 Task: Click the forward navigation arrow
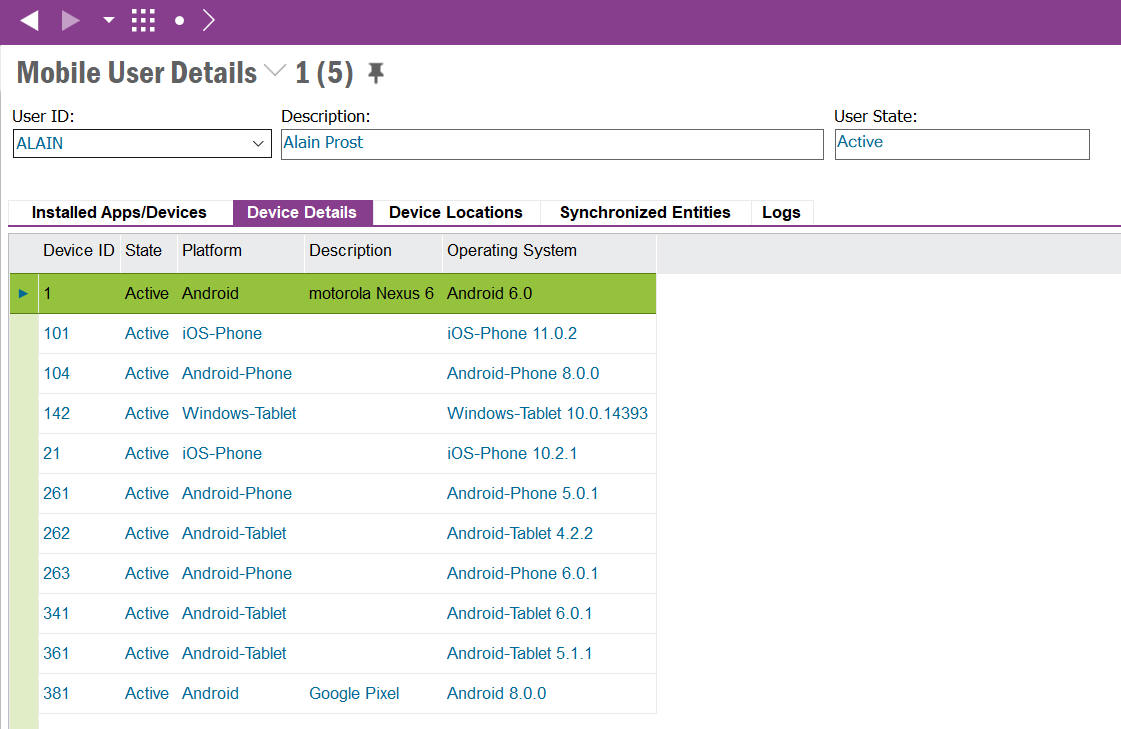coord(70,20)
